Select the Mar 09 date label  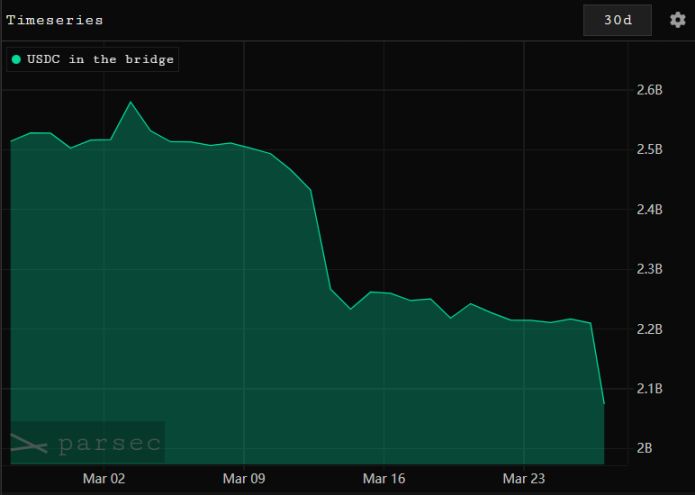[x=243, y=479]
